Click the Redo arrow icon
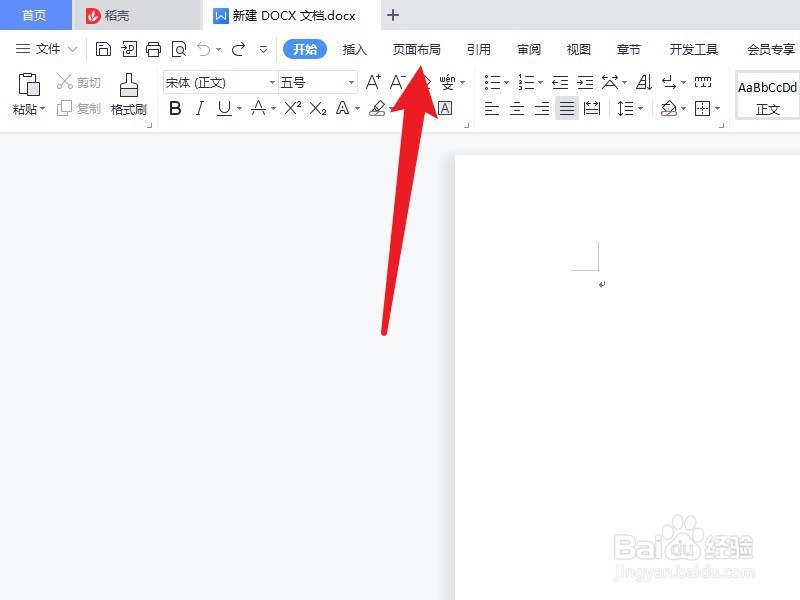 tap(238, 49)
